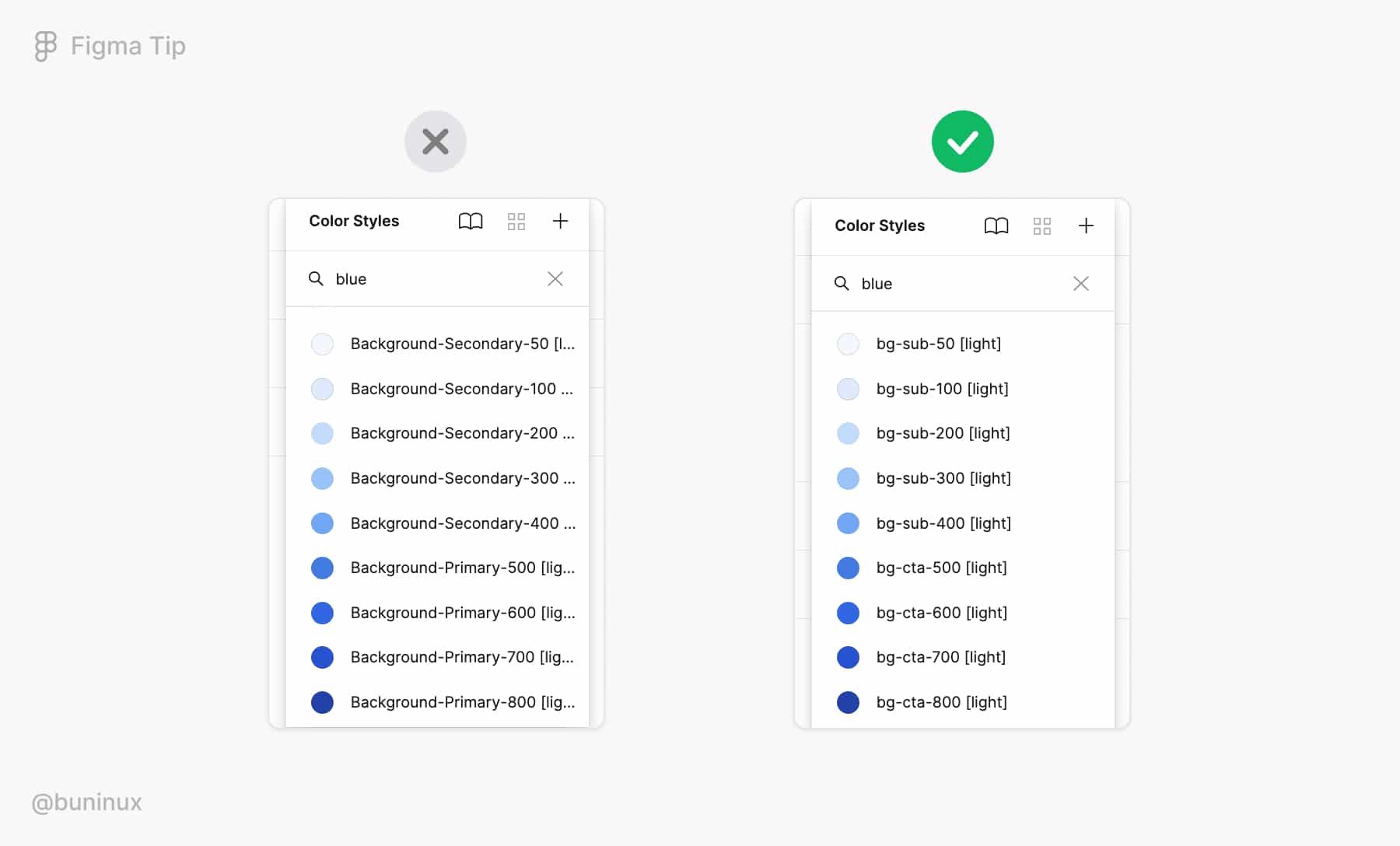Switch to grid view in left panel
1400x846 pixels.
pyautogui.click(x=516, y=222)
